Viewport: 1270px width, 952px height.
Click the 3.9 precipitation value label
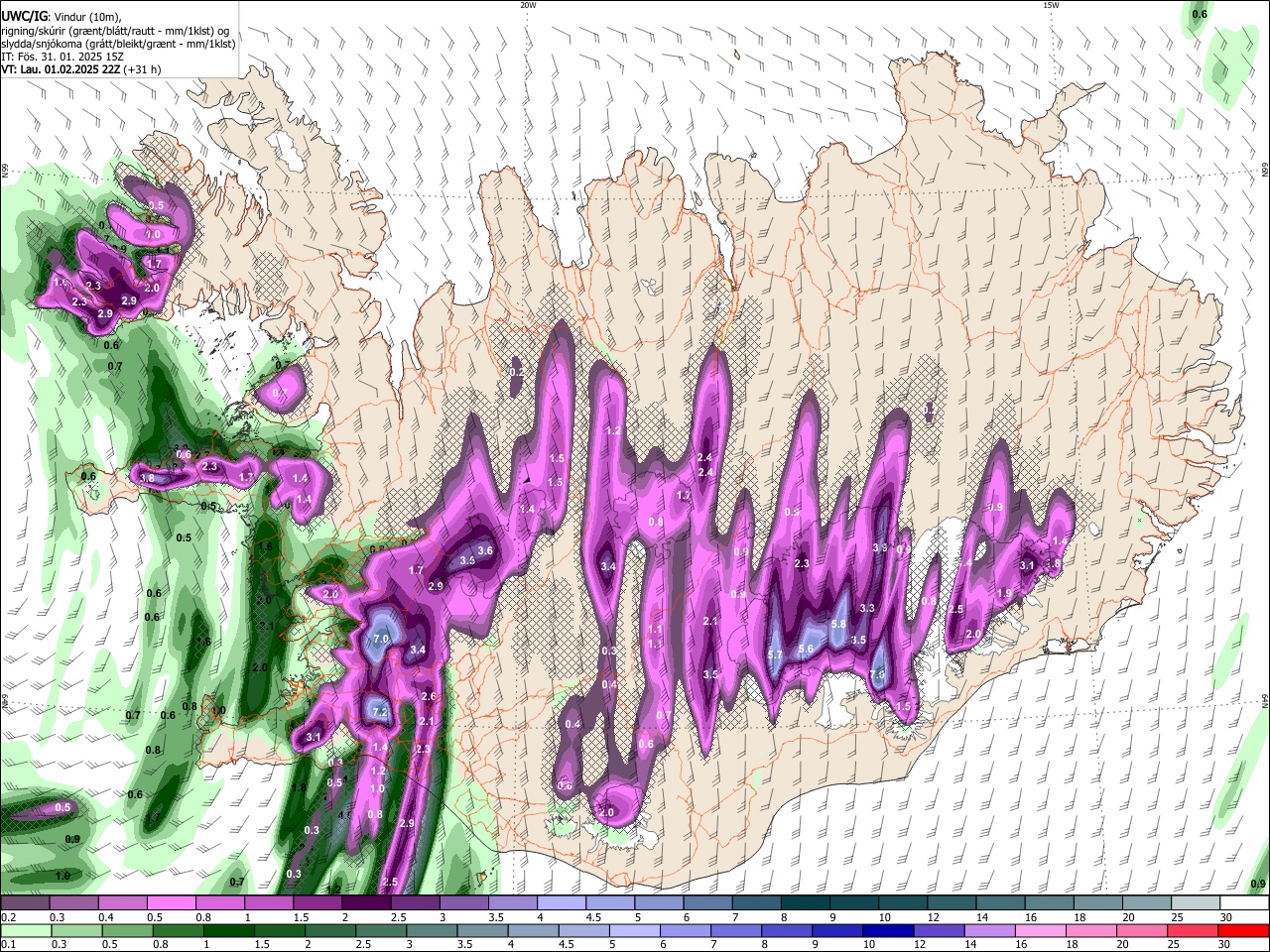coord(879,547)
